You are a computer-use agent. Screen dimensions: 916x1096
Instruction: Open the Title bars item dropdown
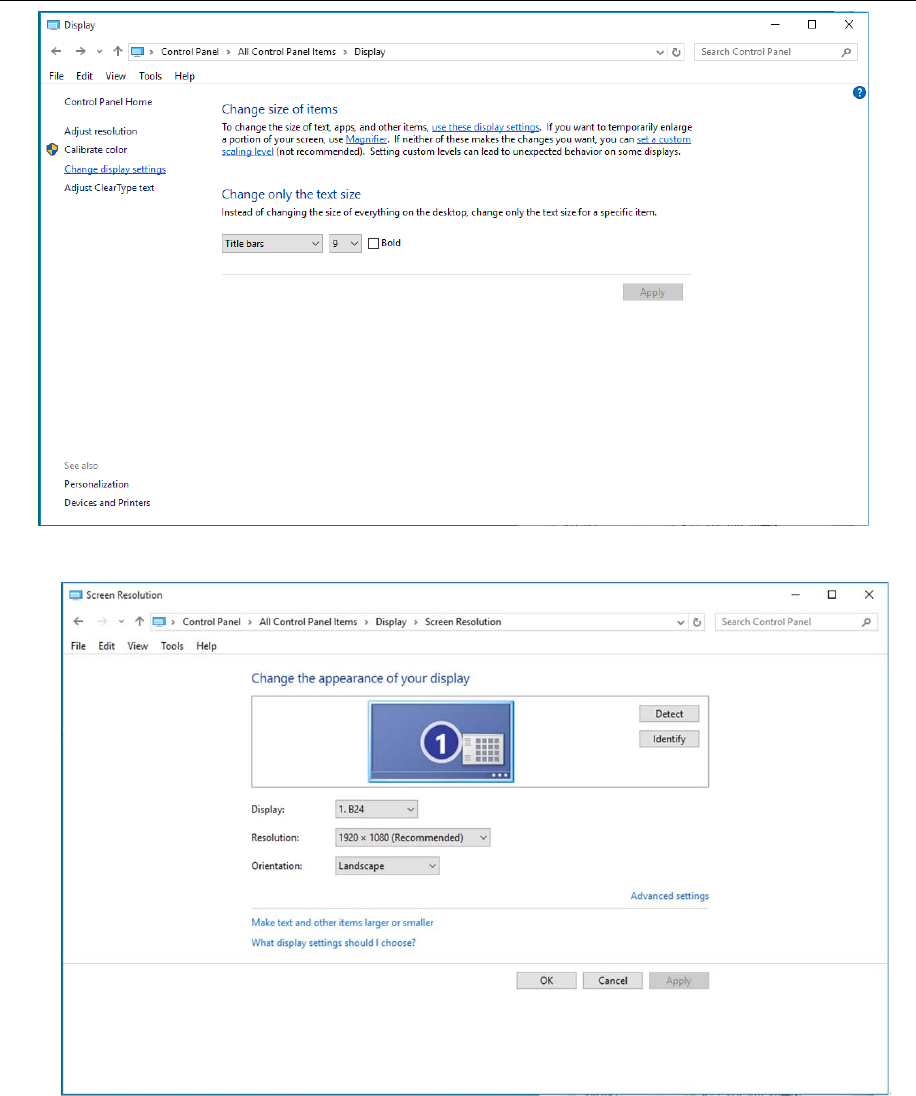point(272,243)
